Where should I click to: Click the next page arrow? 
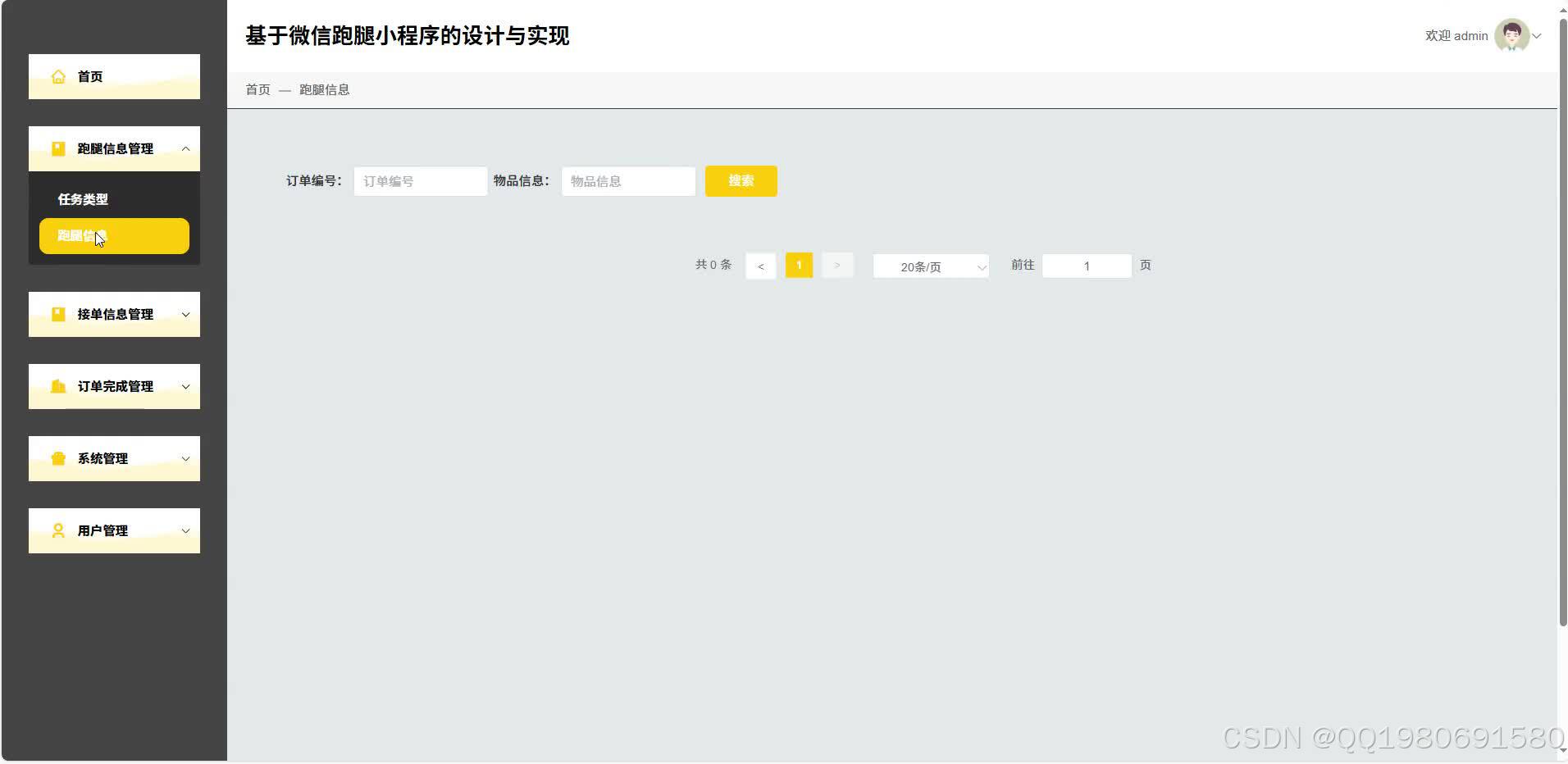coord(837,265)
